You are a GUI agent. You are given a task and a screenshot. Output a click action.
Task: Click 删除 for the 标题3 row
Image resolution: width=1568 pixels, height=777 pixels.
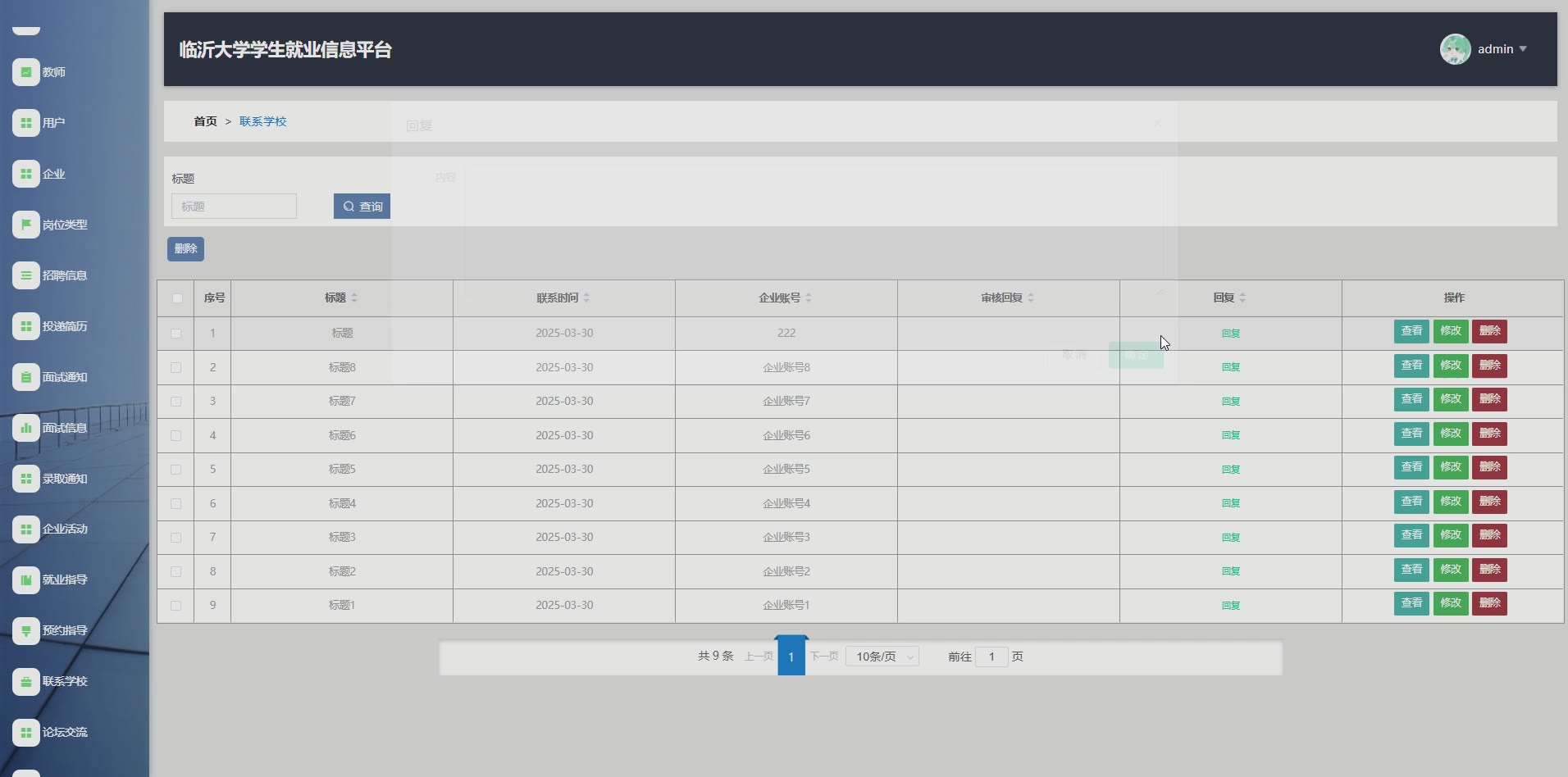(1489, 535)
